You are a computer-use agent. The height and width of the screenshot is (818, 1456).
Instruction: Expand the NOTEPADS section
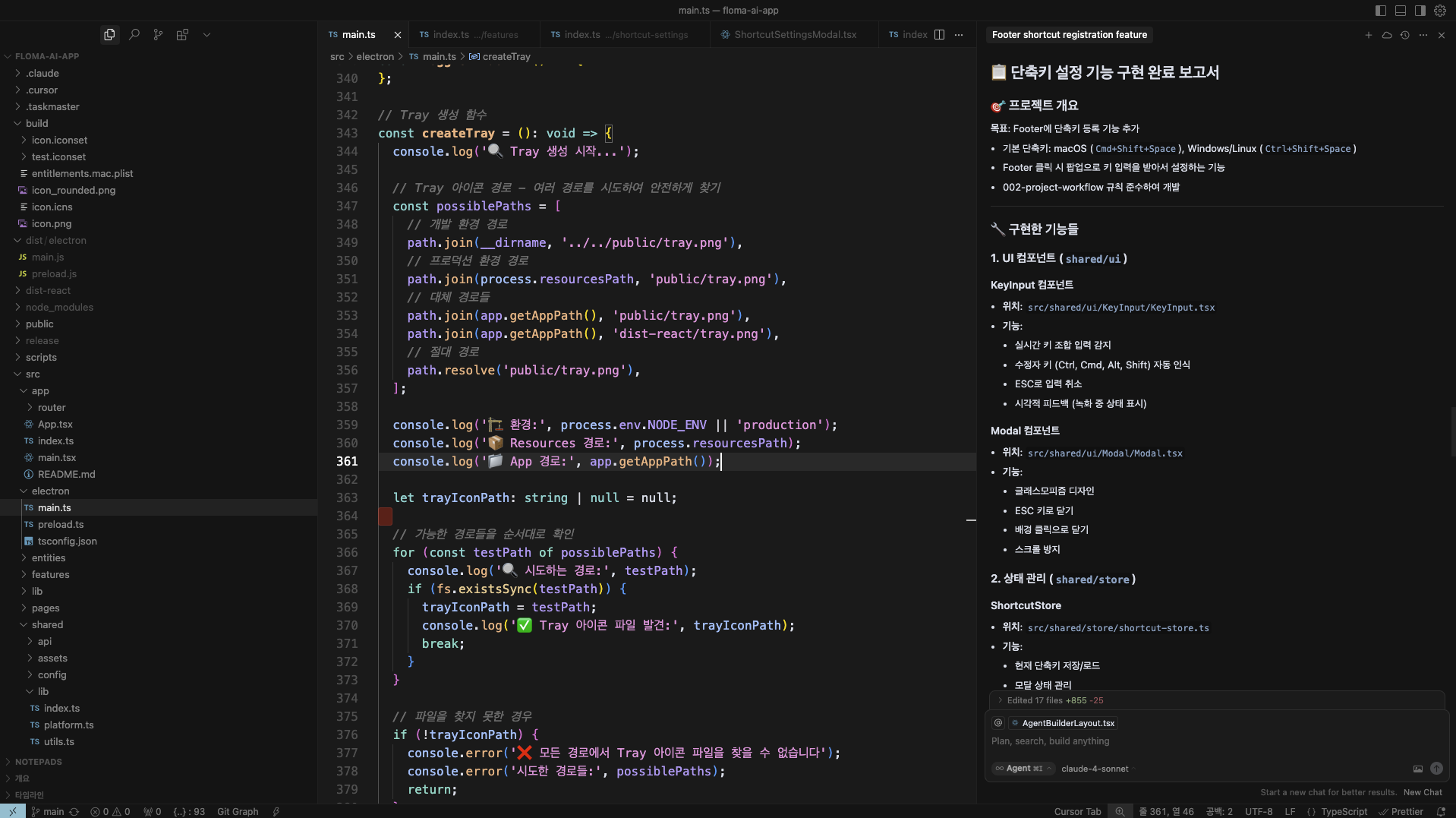[x=38, y=762]
